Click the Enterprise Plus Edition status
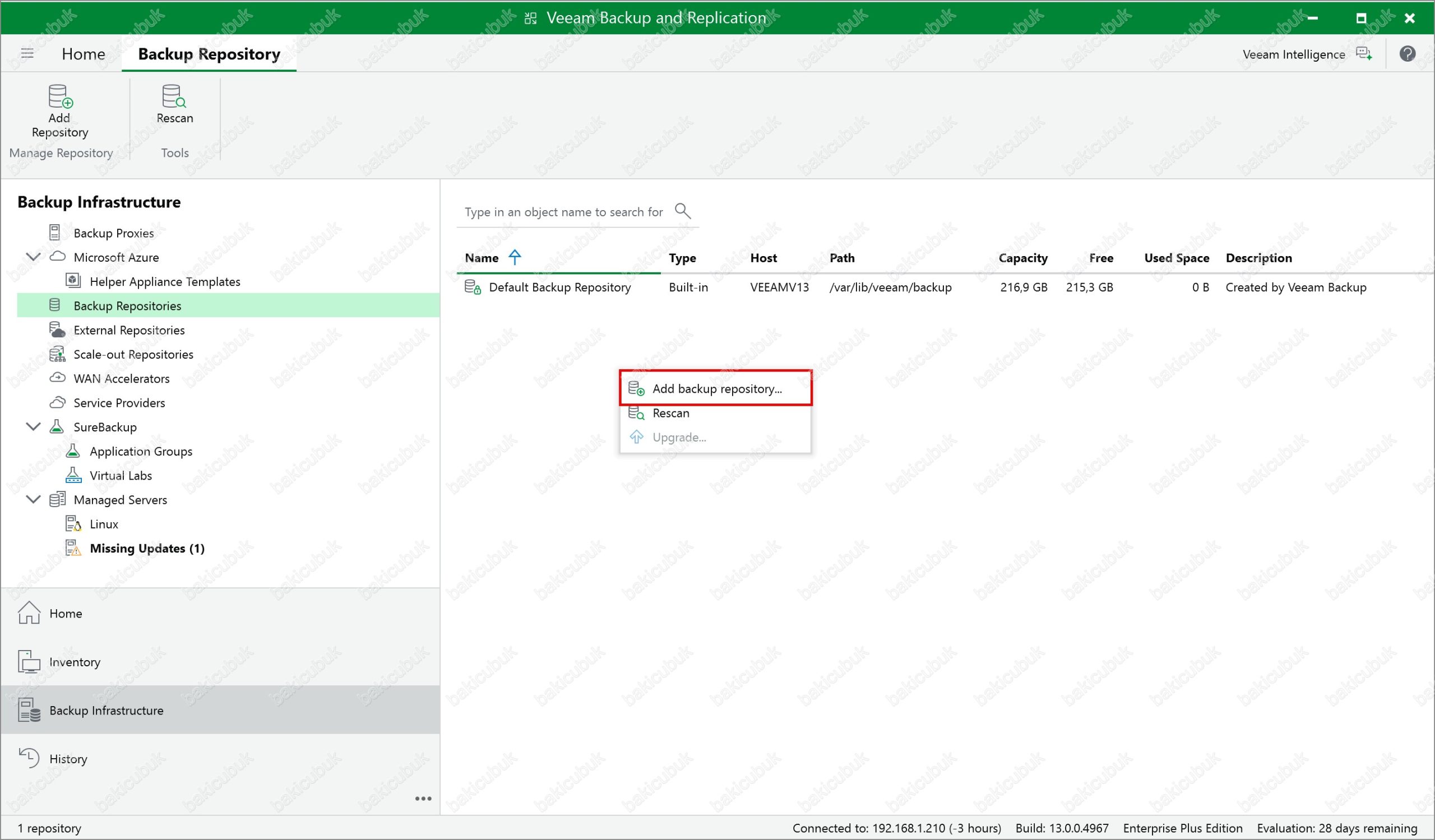This screenshot has height=840, width=1435. coord(1183,828)
